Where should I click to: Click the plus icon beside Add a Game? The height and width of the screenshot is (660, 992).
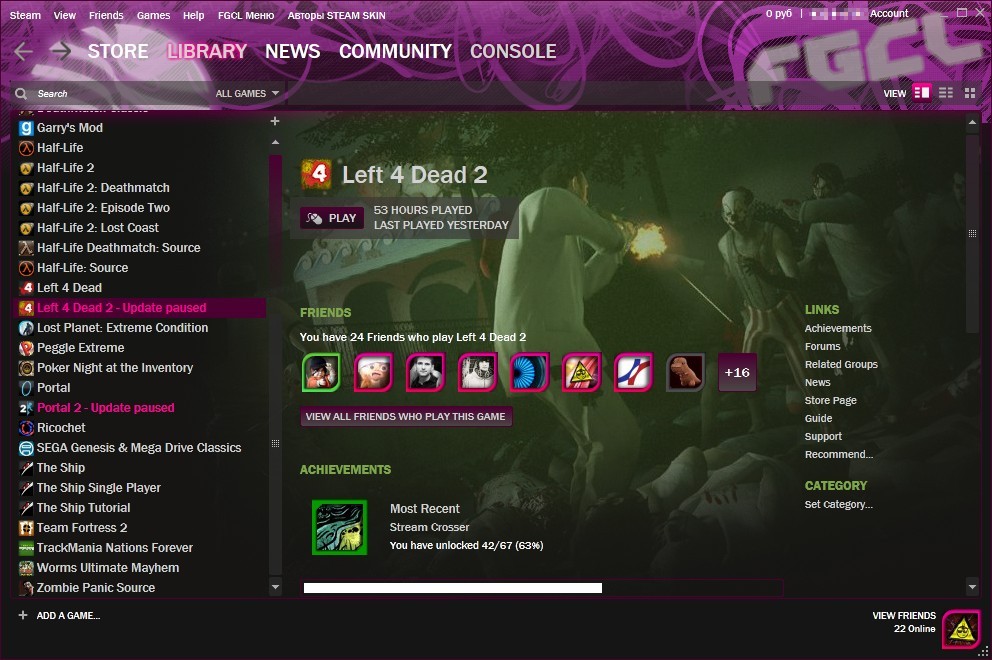23,615
